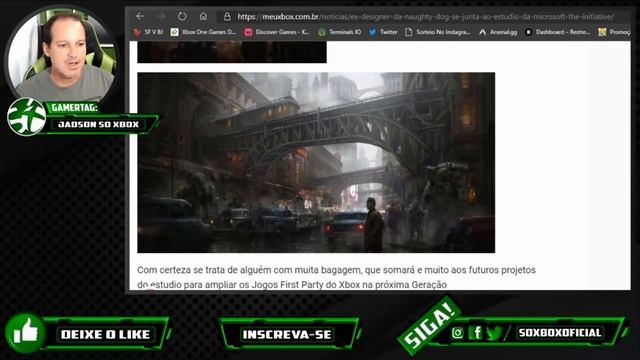Click the GAMERTAG: label

(x=75, y=108)
